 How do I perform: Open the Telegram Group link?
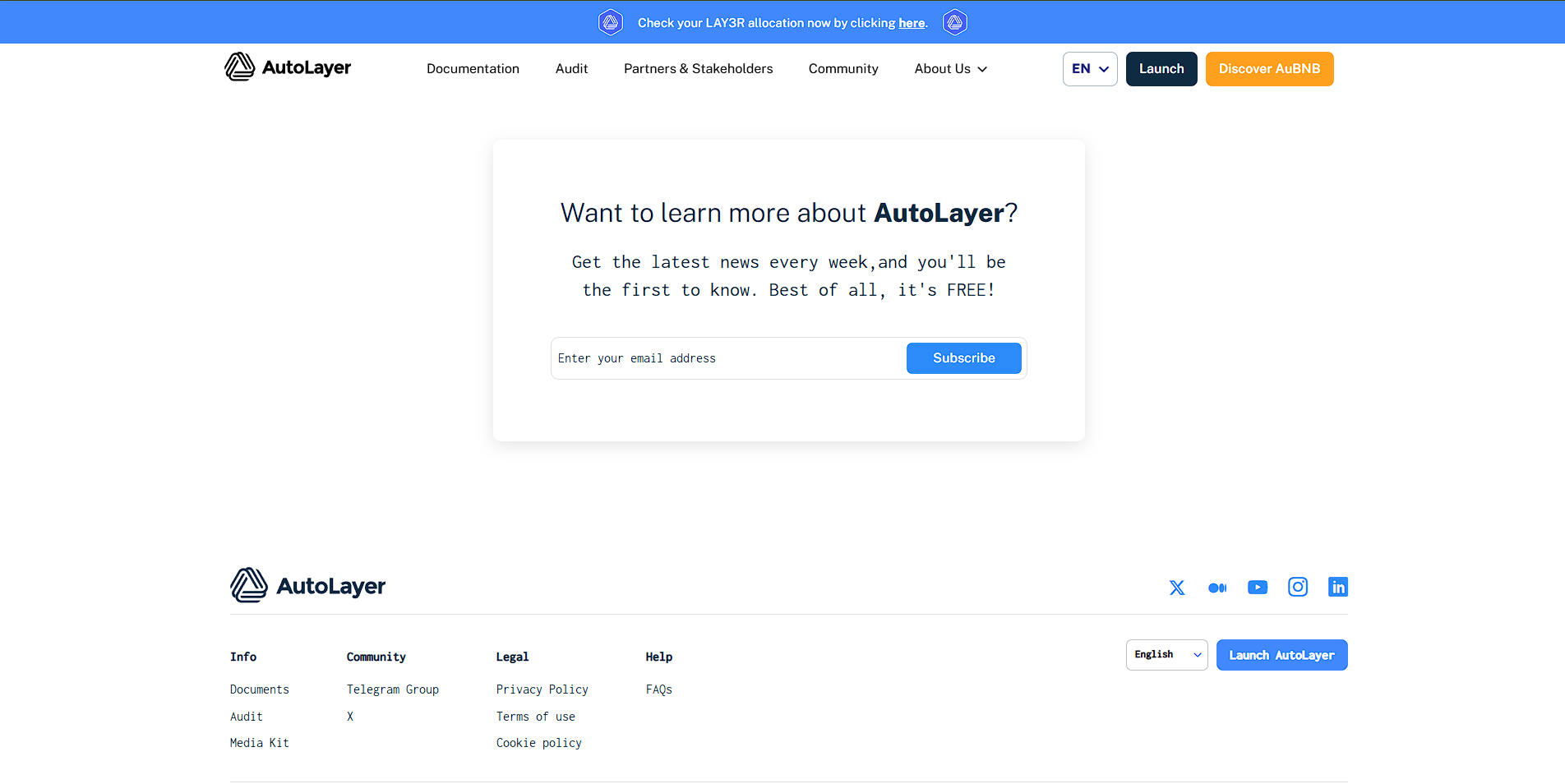tap(393, 689)
